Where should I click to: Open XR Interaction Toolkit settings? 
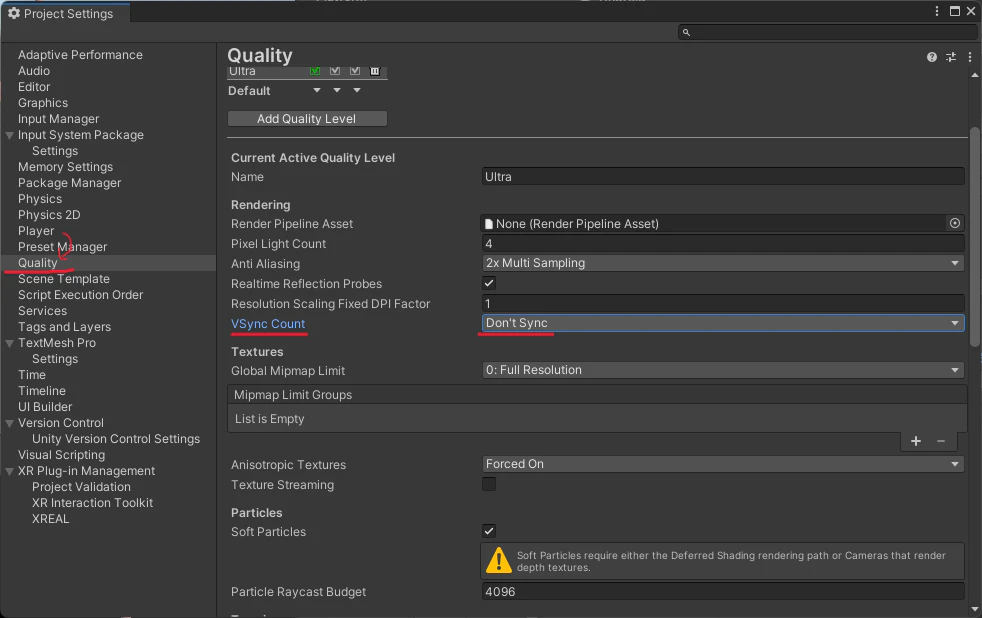(x=92, y=503)
